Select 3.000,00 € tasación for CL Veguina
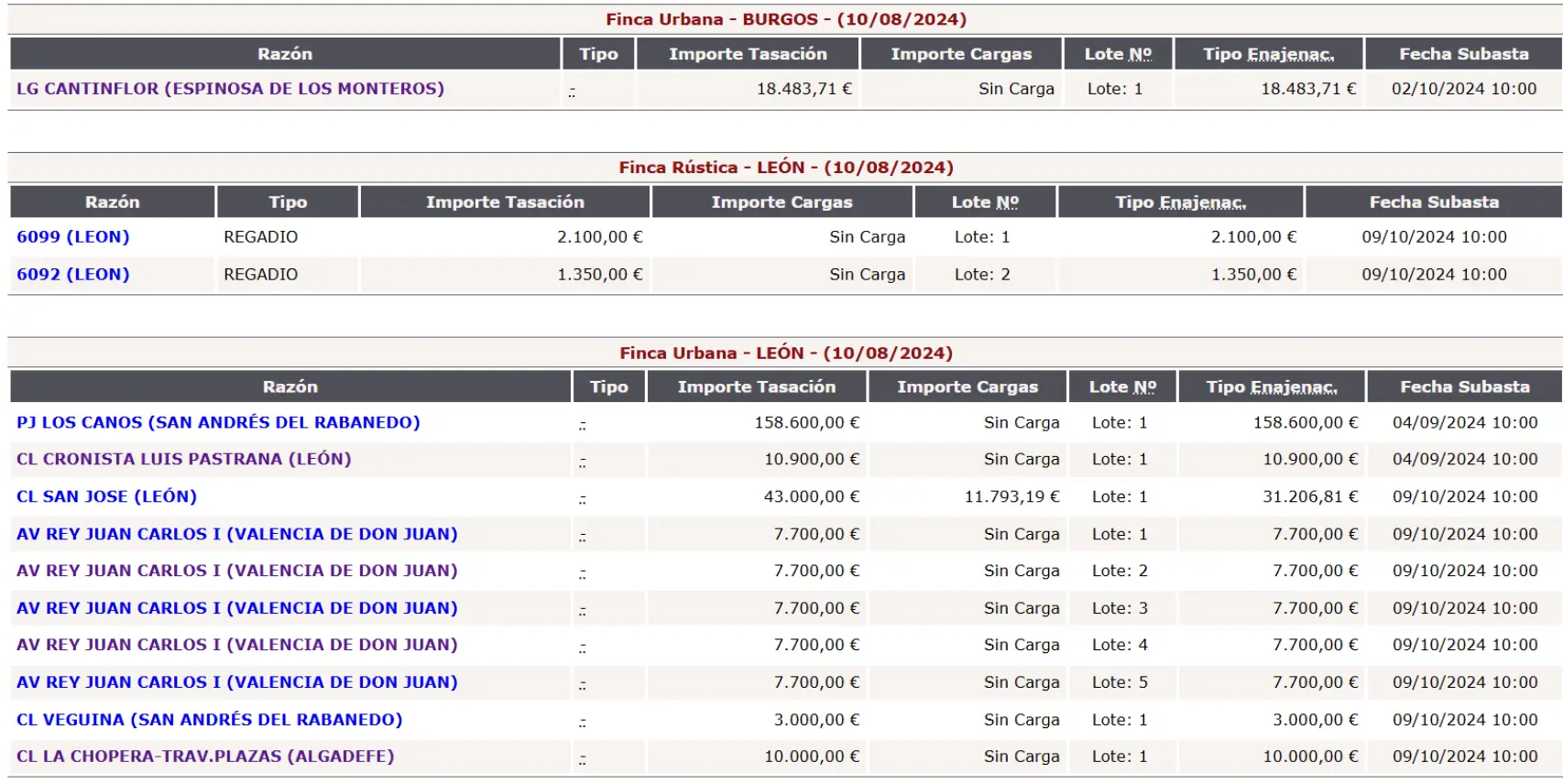The width and height of the screenshot is (1563, 784). click(x=817, y=720)
